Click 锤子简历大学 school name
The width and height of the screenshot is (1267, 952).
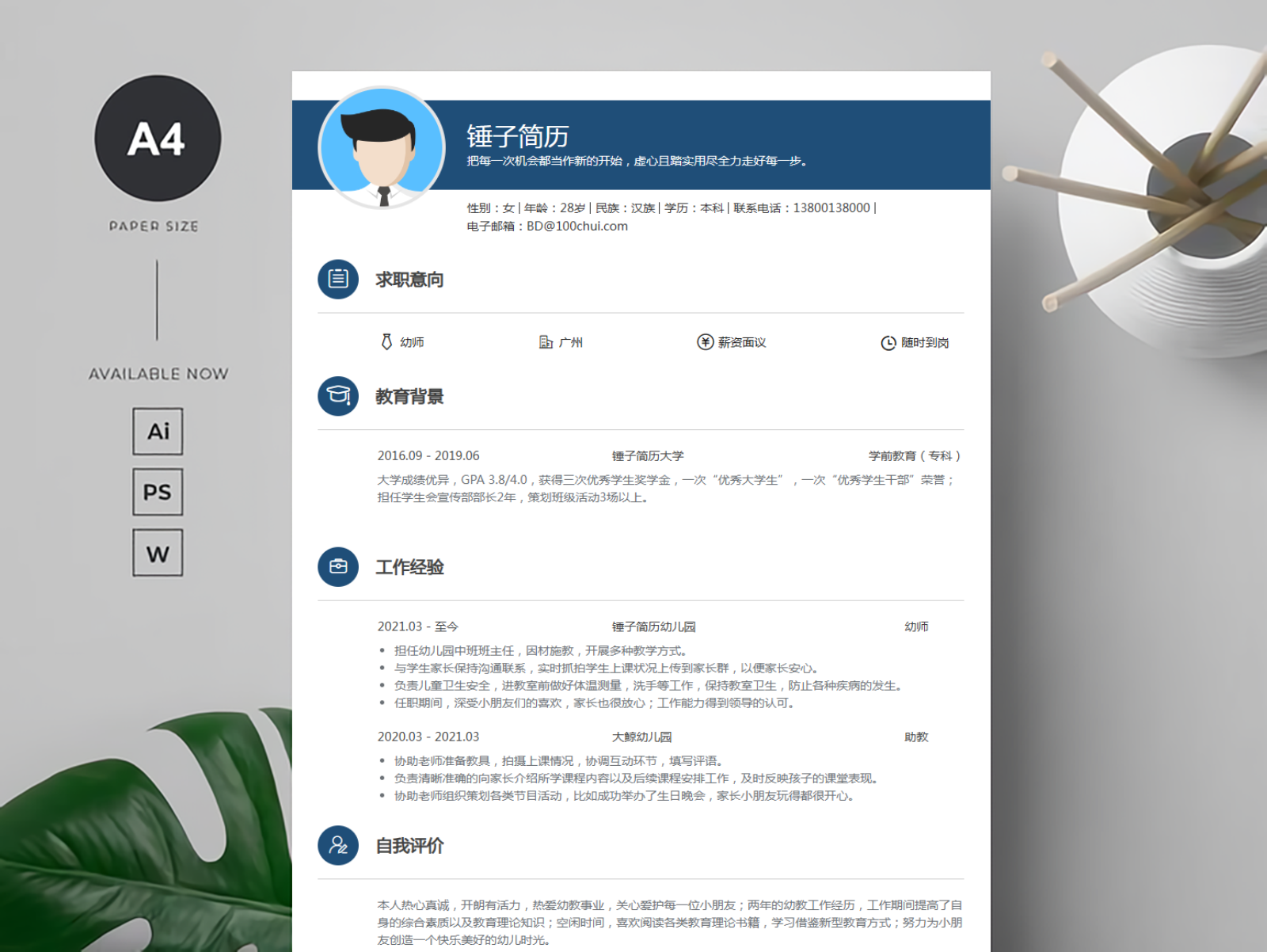click(x=648, y=455)
